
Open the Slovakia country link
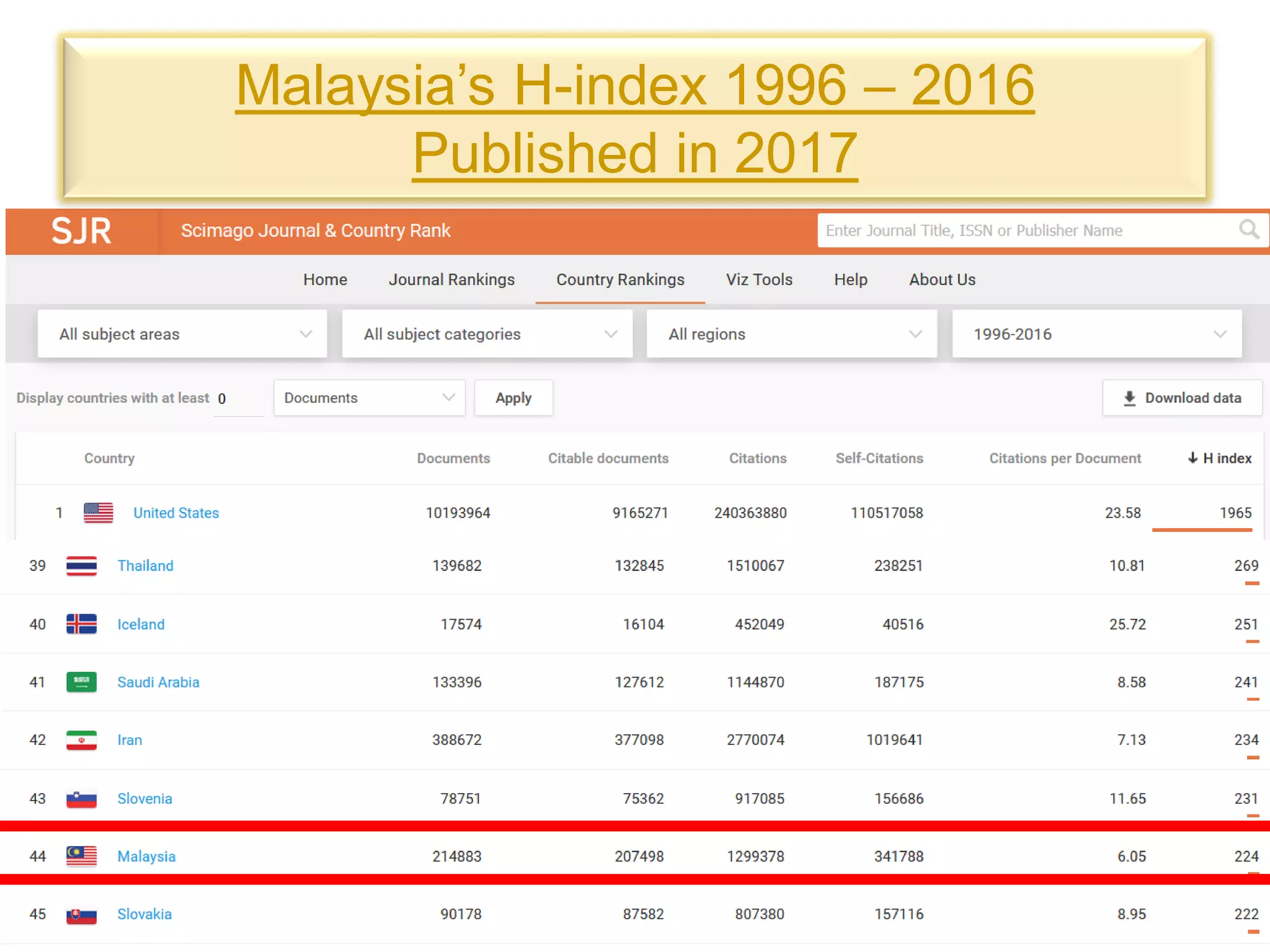point(144,915)
